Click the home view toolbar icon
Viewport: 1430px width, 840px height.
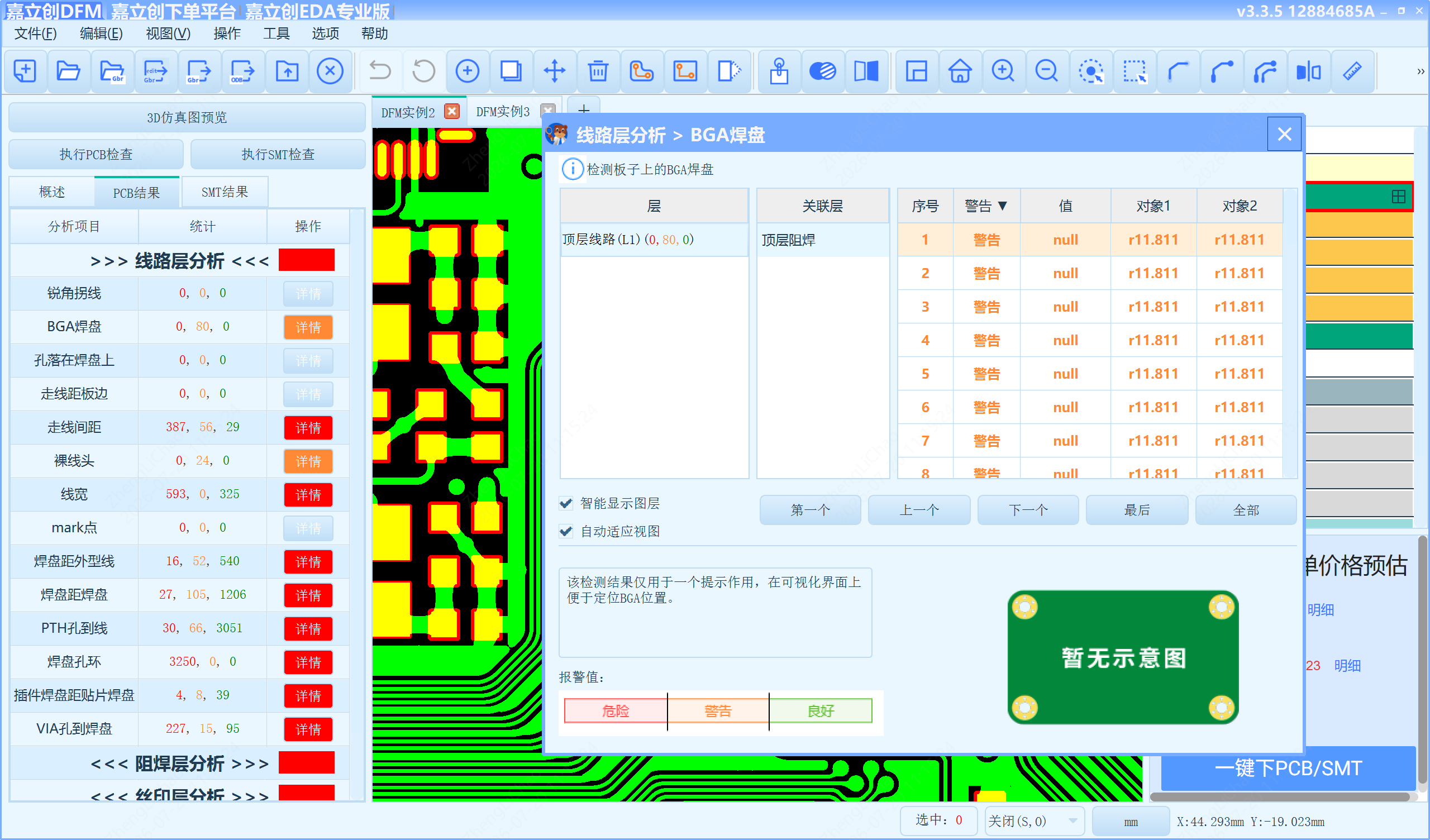(x=960, y=71)
